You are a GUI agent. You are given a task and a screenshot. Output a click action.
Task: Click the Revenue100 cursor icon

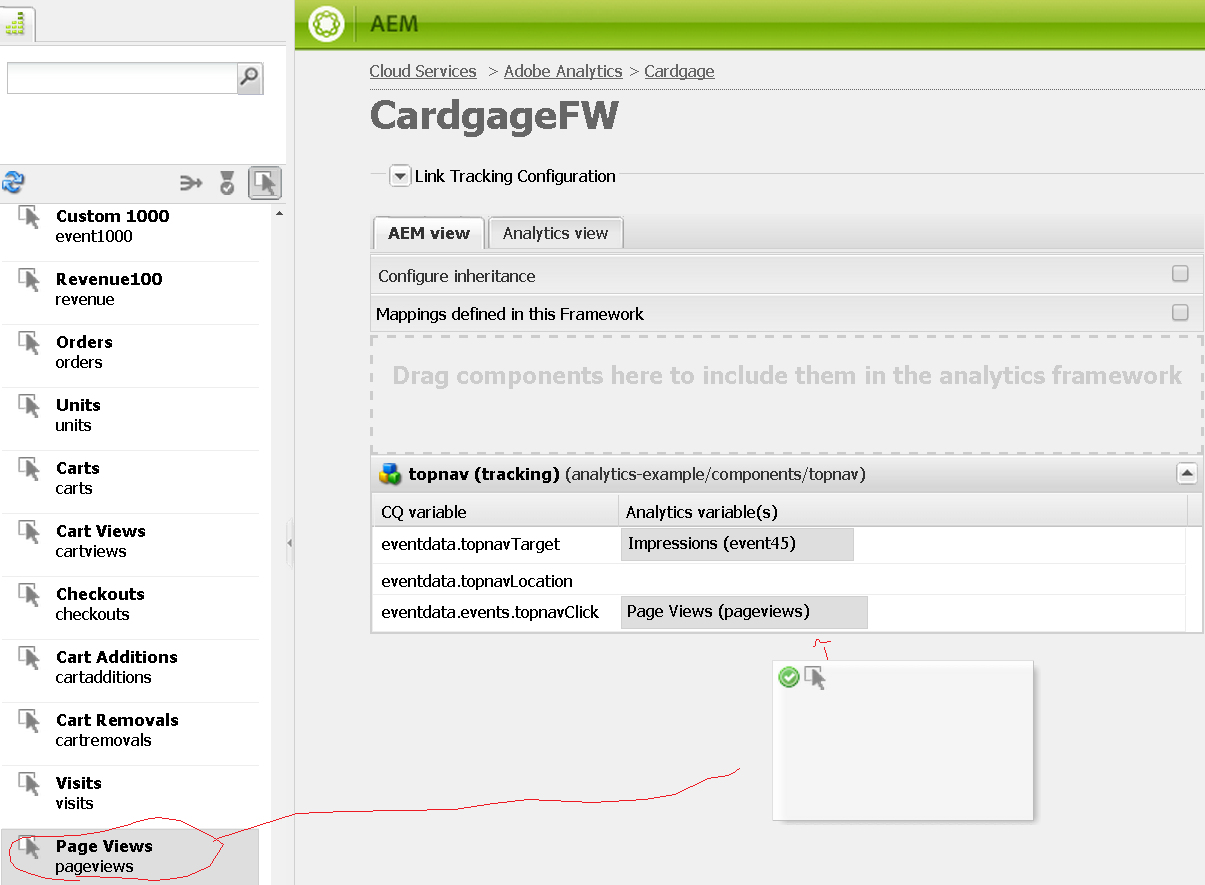point(29,280)
